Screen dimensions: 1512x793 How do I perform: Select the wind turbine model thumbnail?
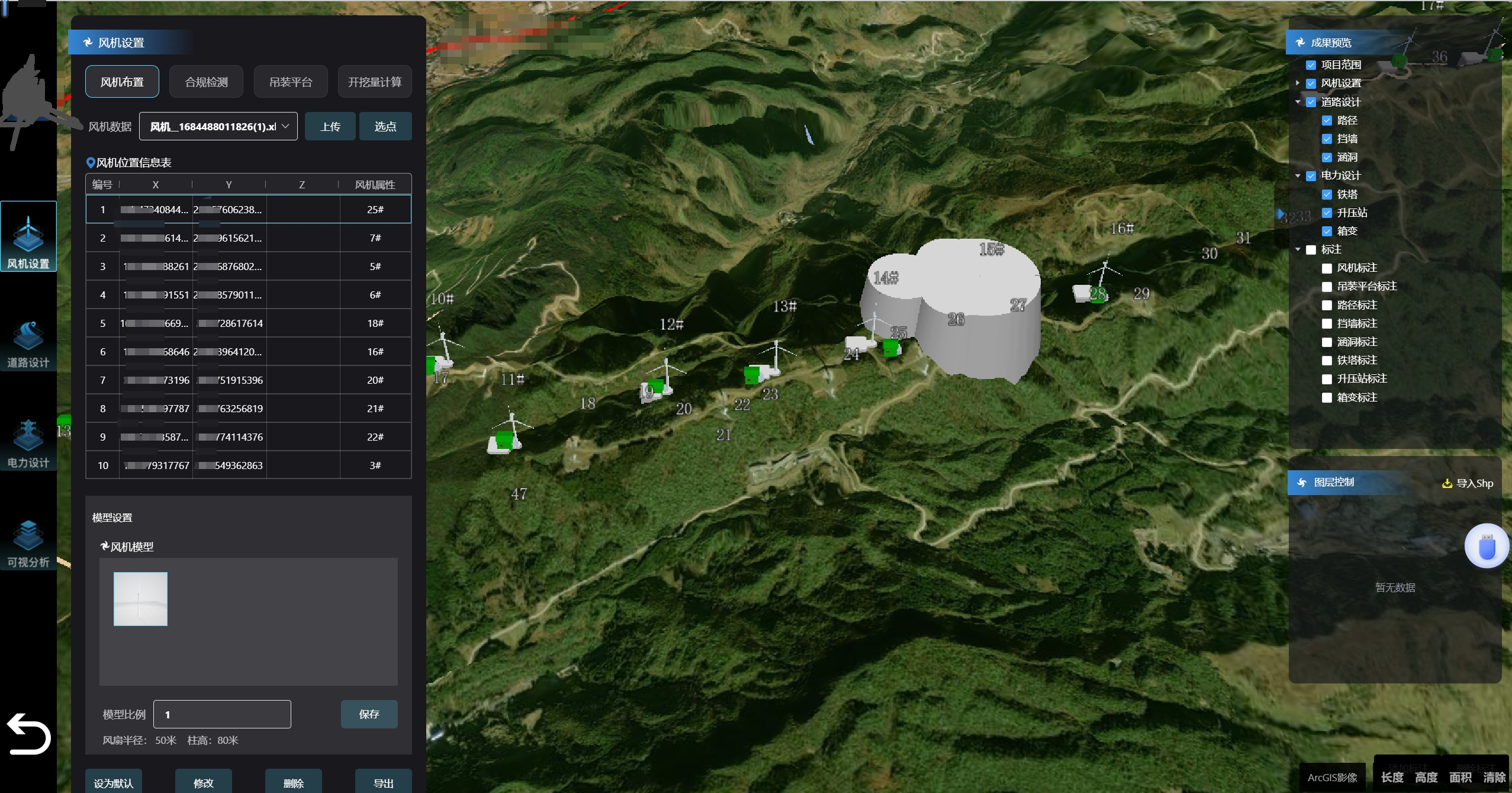140,599
